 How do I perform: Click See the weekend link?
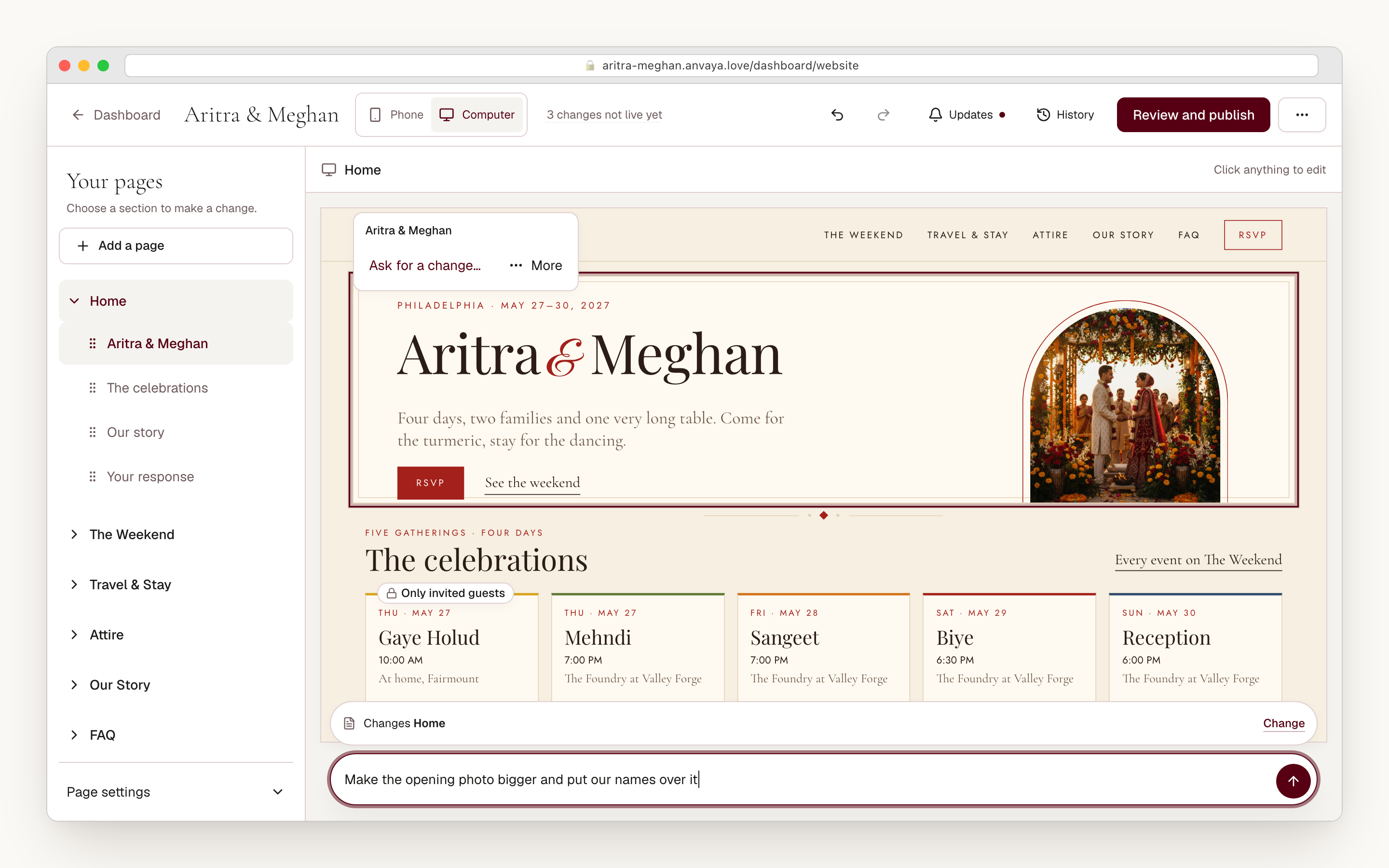532,483
